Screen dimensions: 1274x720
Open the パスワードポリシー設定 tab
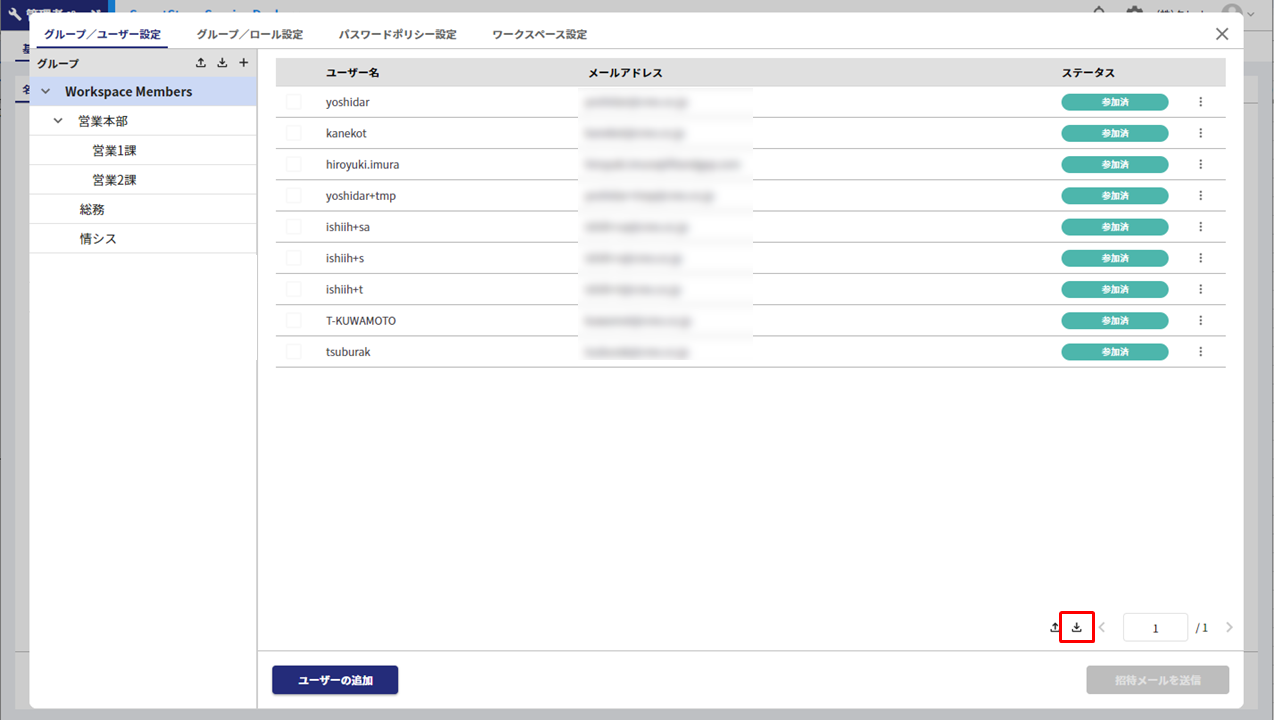click(397, 34)
